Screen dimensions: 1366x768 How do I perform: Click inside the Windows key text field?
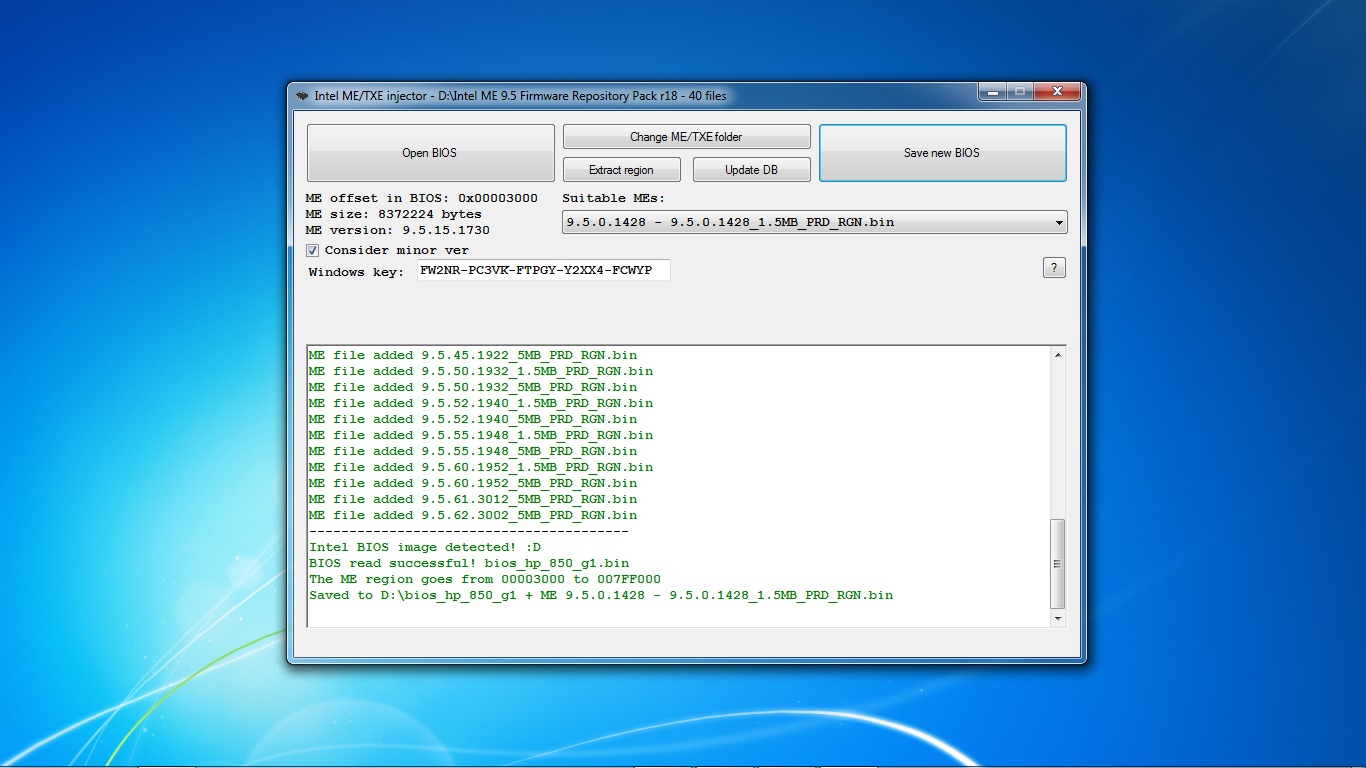(x=543, y=271)
